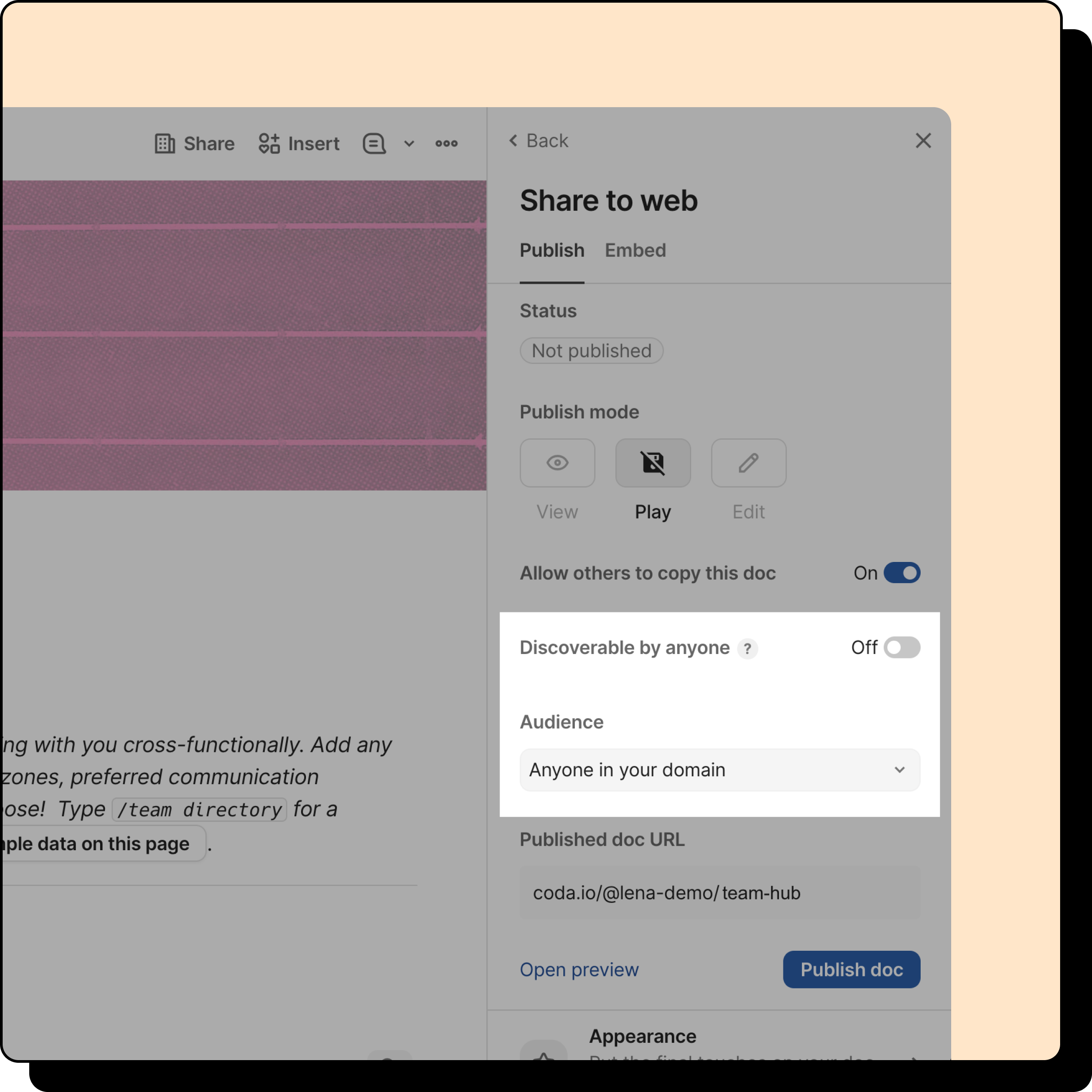Switch to the Publish tab
The height and width of the screenshot is (1092, 1092).
pyautogui.click(x=552, y=250)
